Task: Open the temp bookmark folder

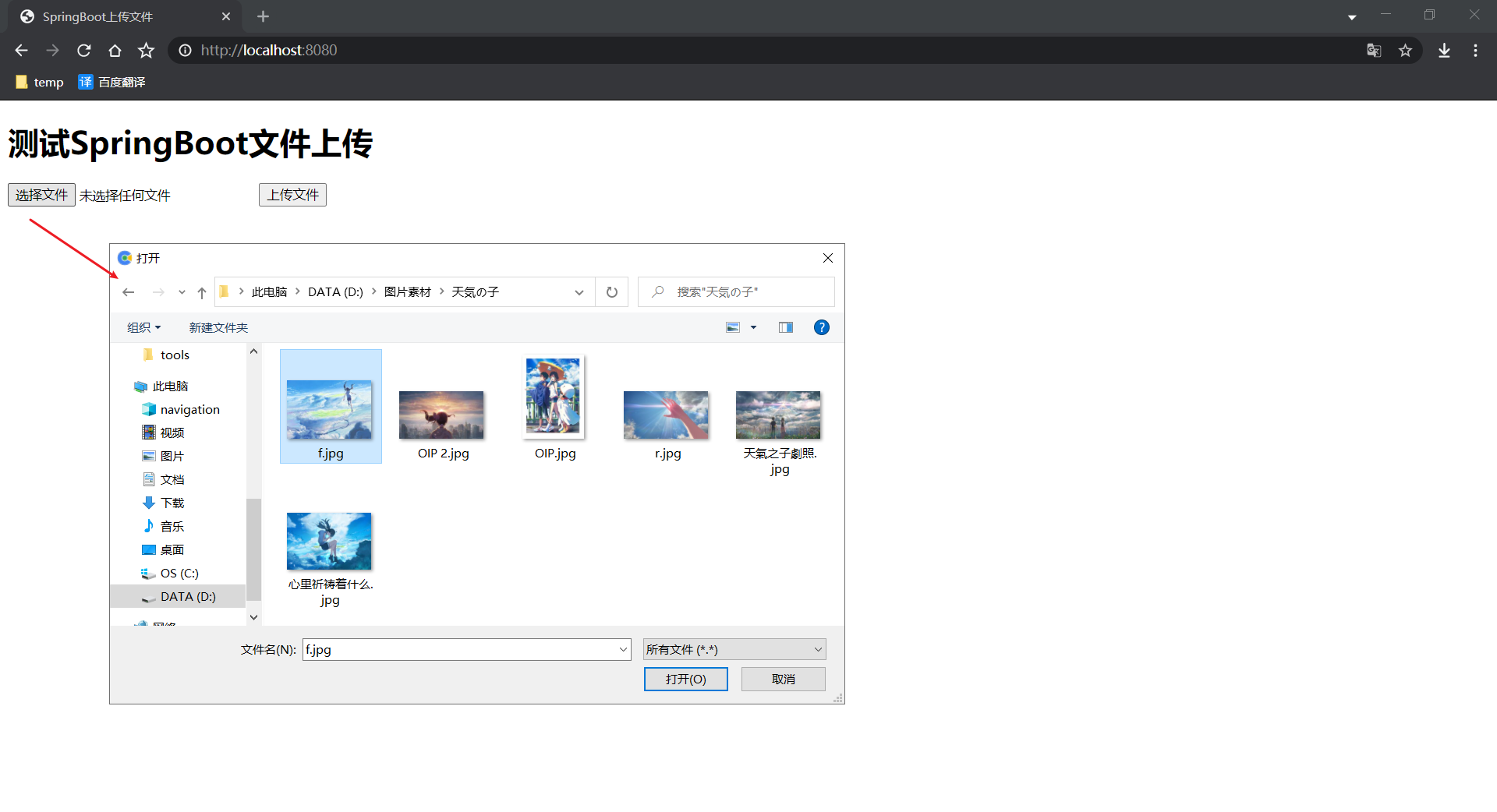Action: tap(40, 82)
